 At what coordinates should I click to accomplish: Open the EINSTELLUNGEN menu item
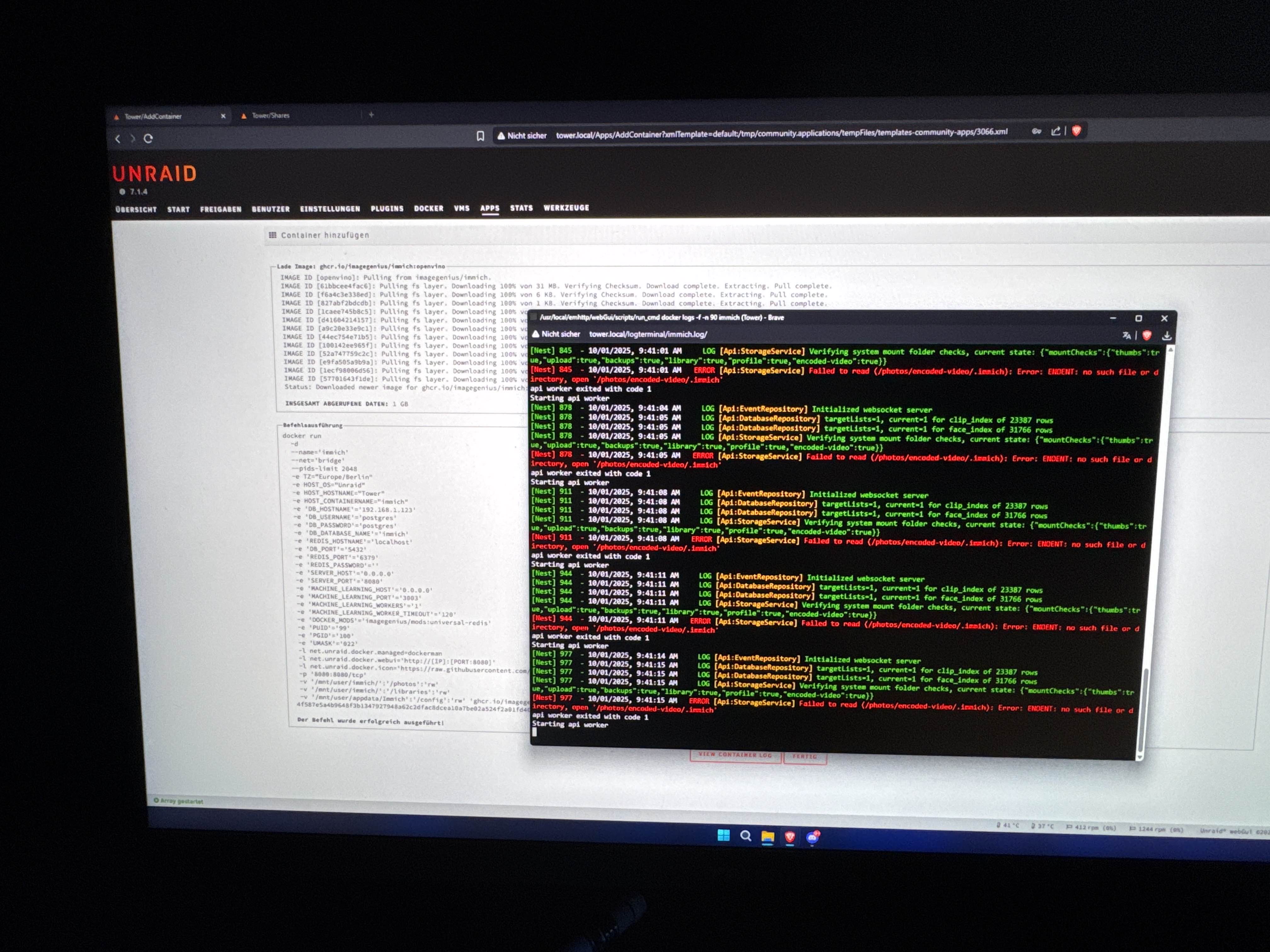click(x=329, y=209)
